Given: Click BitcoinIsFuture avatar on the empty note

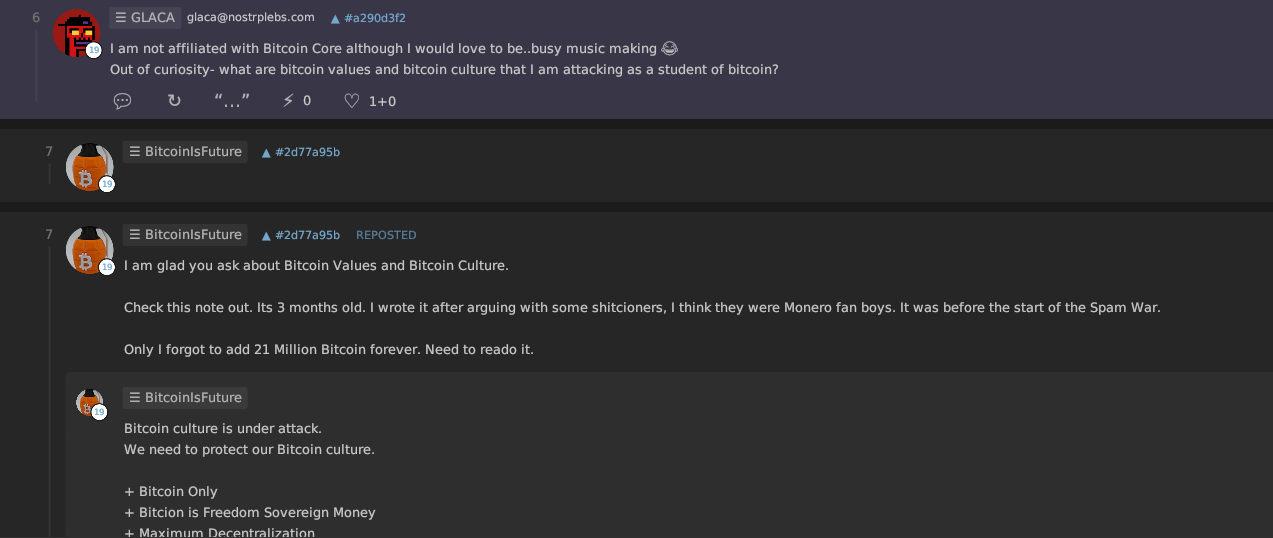Looking at the screenshot, I should pos(89,166).
